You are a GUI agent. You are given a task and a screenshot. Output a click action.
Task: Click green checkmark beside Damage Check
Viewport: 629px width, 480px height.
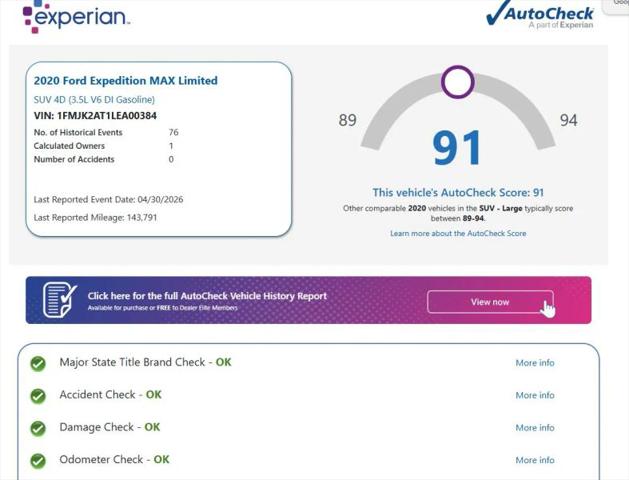coord(38,429)
